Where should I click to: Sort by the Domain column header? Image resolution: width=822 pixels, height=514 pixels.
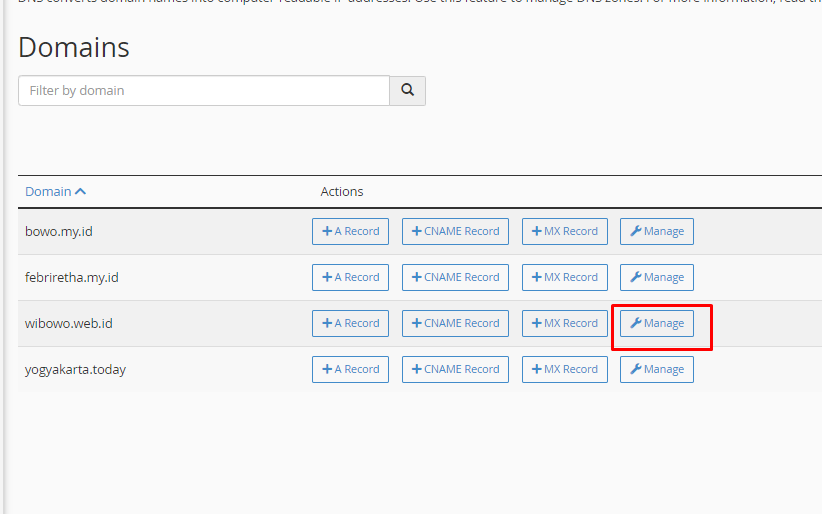tap(48, 191)
